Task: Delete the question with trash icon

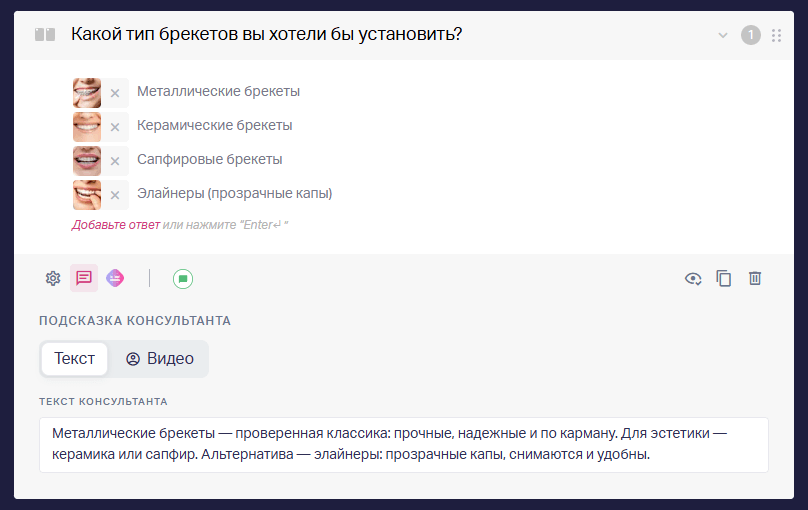Action: click(x=755, y=278)
